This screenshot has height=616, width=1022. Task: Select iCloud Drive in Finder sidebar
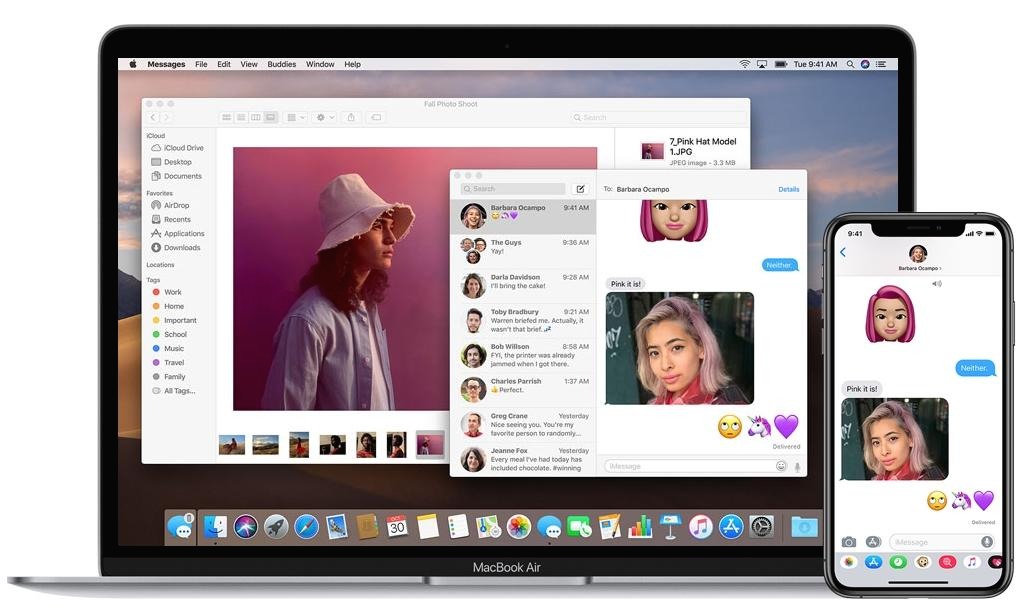pyautogui.click(x=177, y=148)
